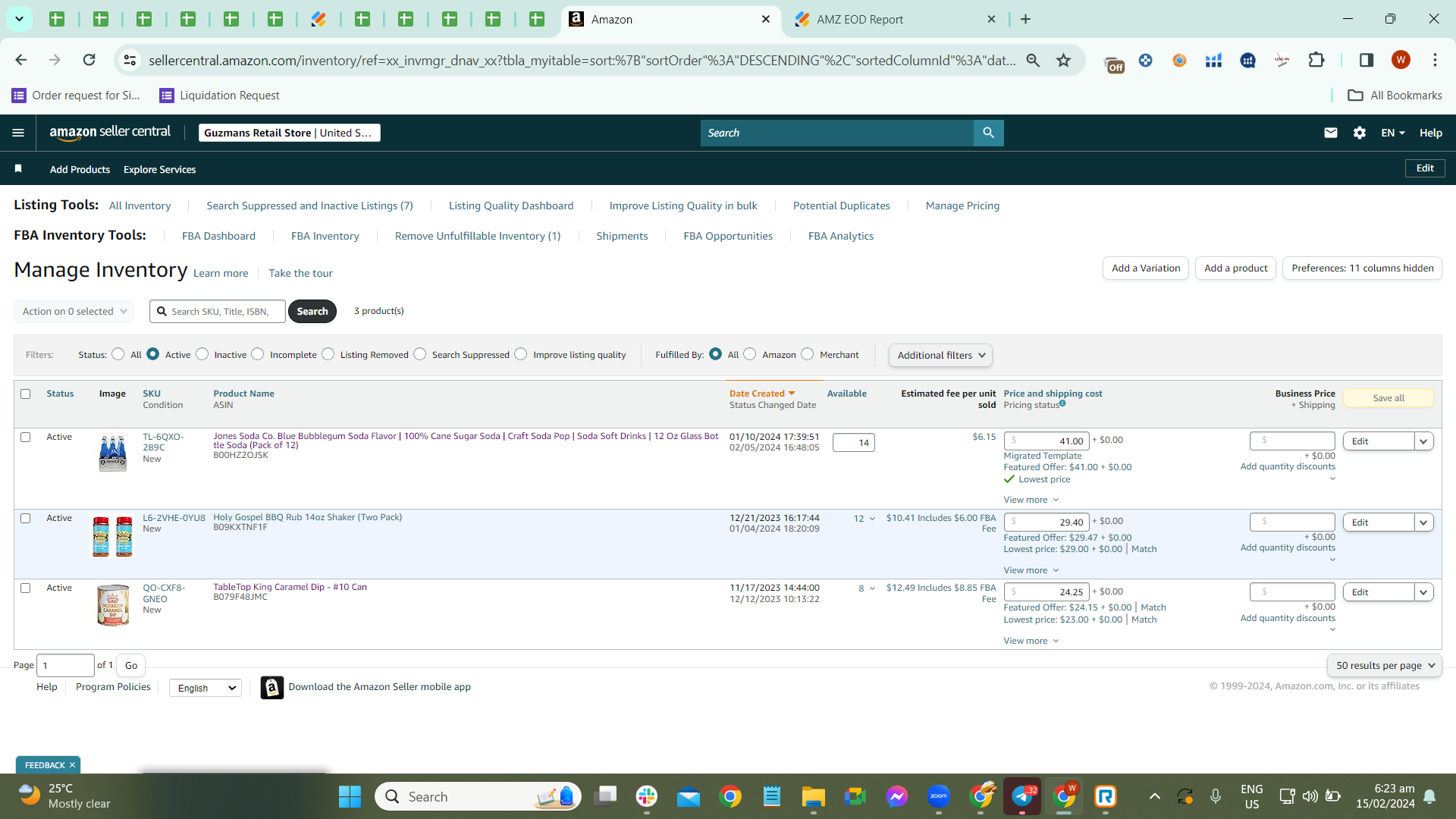
Task: Open the Shipments menu item
Action: click(x=622, y=236)
